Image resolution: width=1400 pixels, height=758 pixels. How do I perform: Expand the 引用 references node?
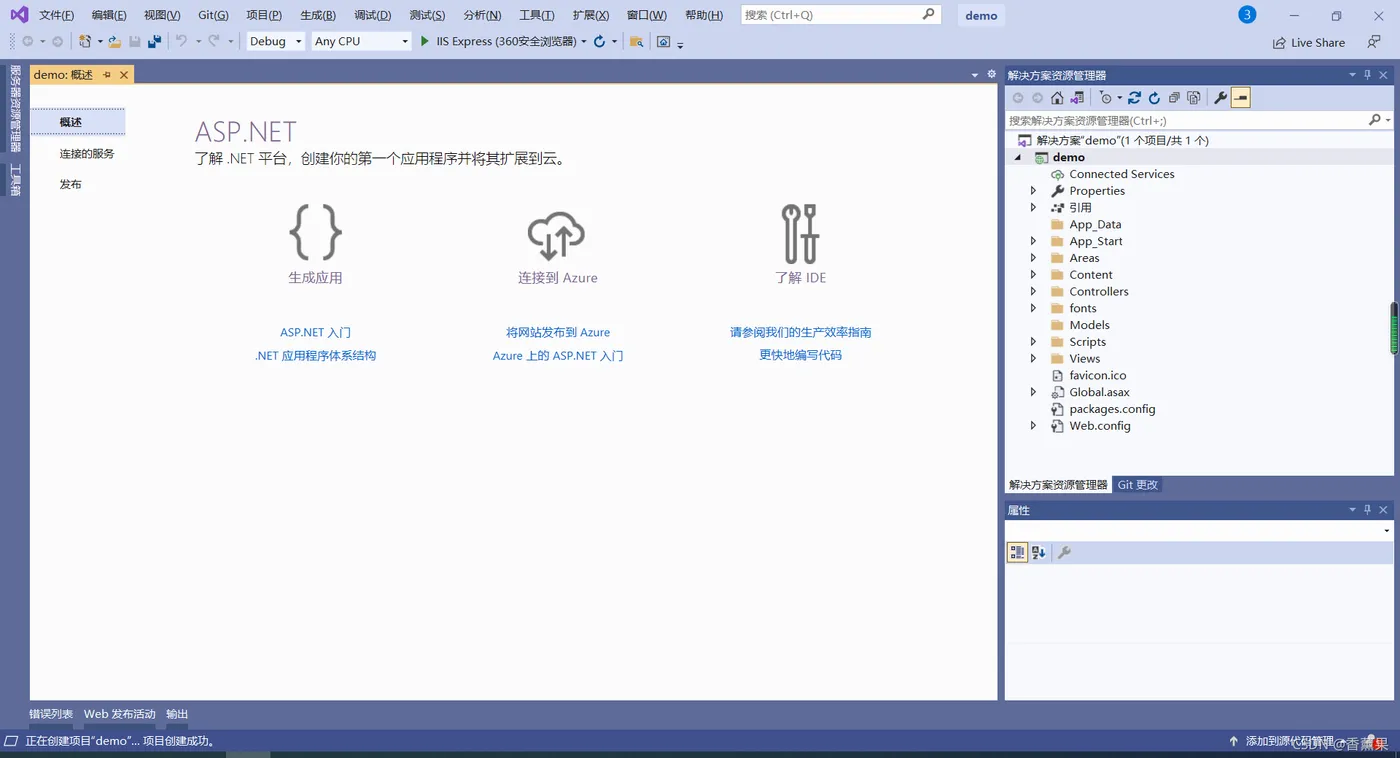pyautogui.click(x=1034, y=207)
